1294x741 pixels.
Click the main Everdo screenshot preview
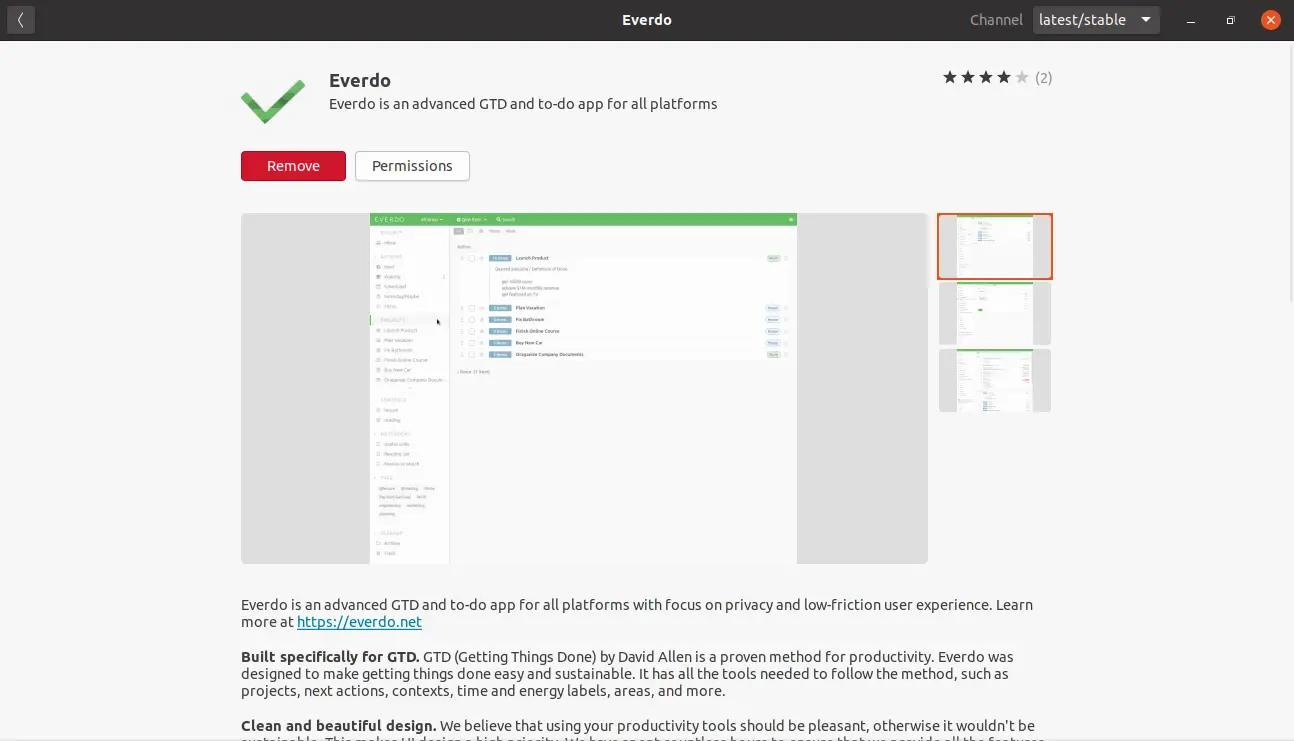pos(584,388)
